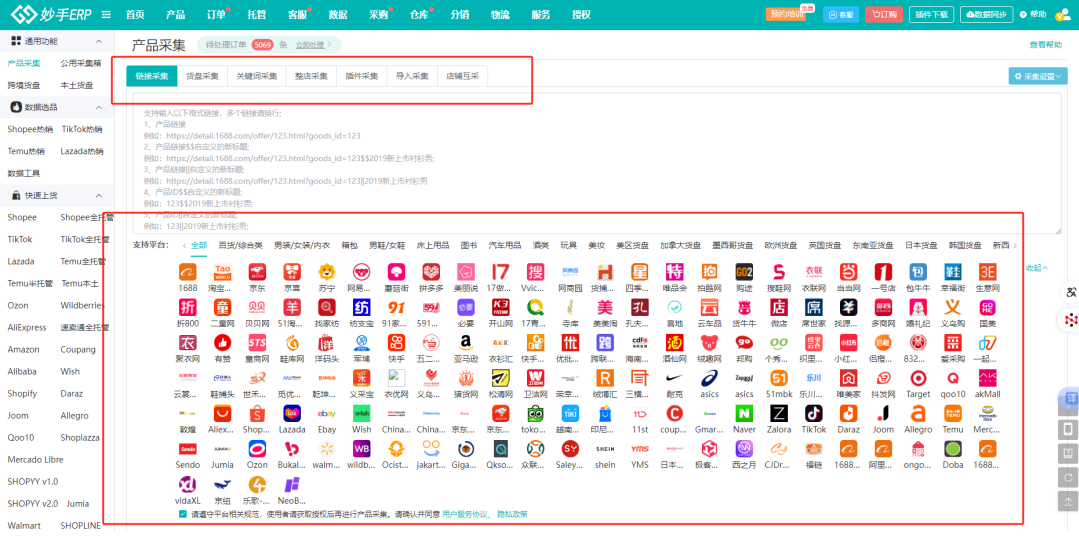The width and height of the screenshot is (1079, 536).
Task: Open the 订单 top menu
Action: (x=216, y=14)
